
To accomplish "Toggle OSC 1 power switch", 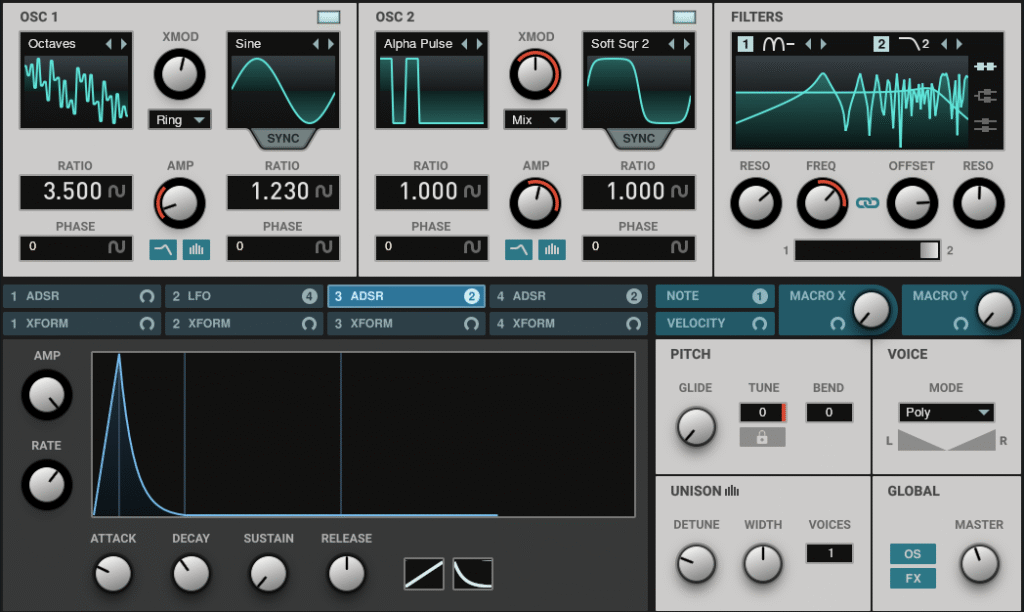I will pos(328,17).
